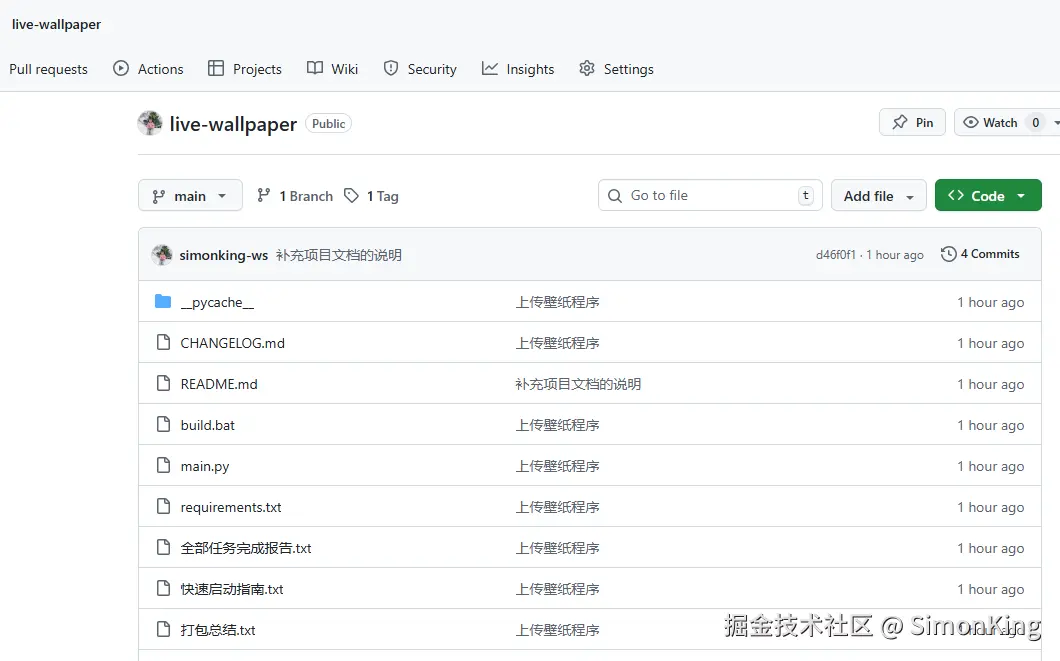This screenshot has height=661, width=1060.
Task: Click the simonking-ws commit avatar
Action: tap(162, 255)
